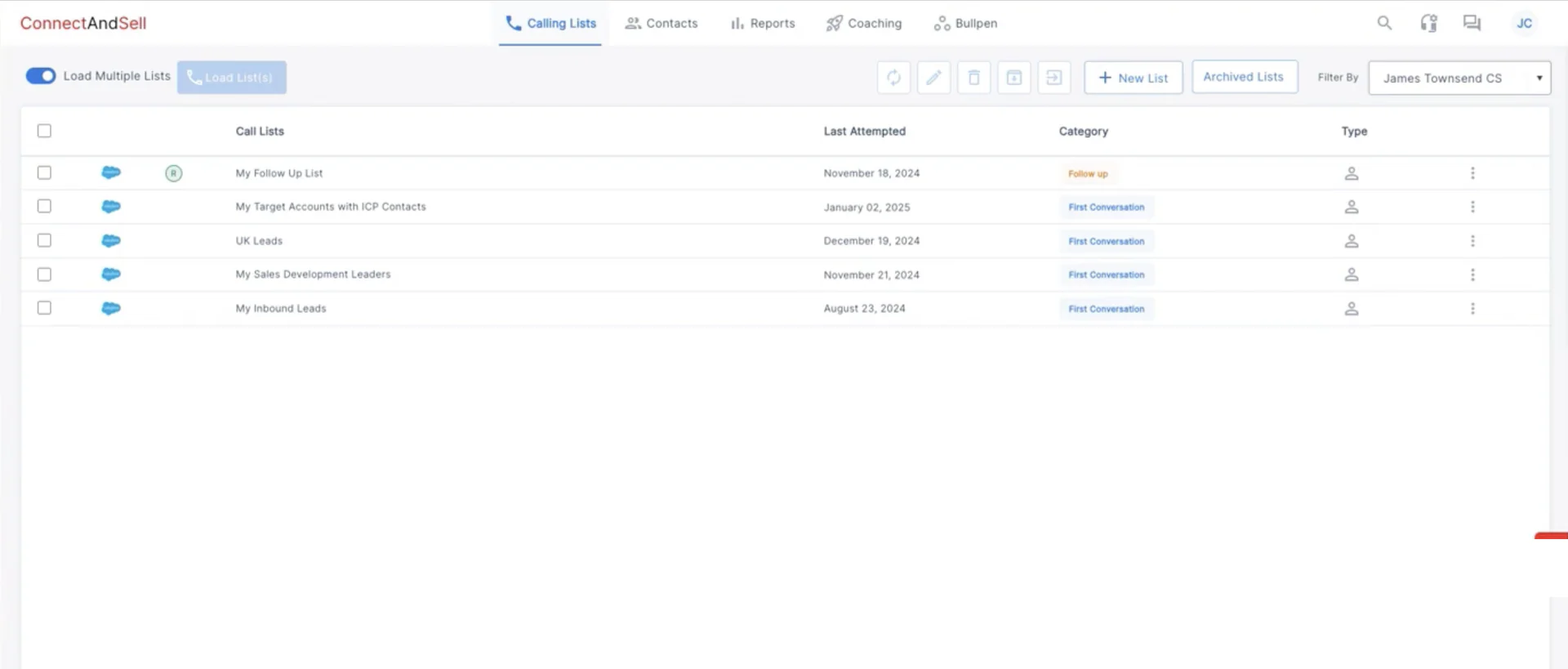Viewport: 1568px width, 669px height.
Task: Switch to the Bullpen tab
Action: [x=965, y=23]
